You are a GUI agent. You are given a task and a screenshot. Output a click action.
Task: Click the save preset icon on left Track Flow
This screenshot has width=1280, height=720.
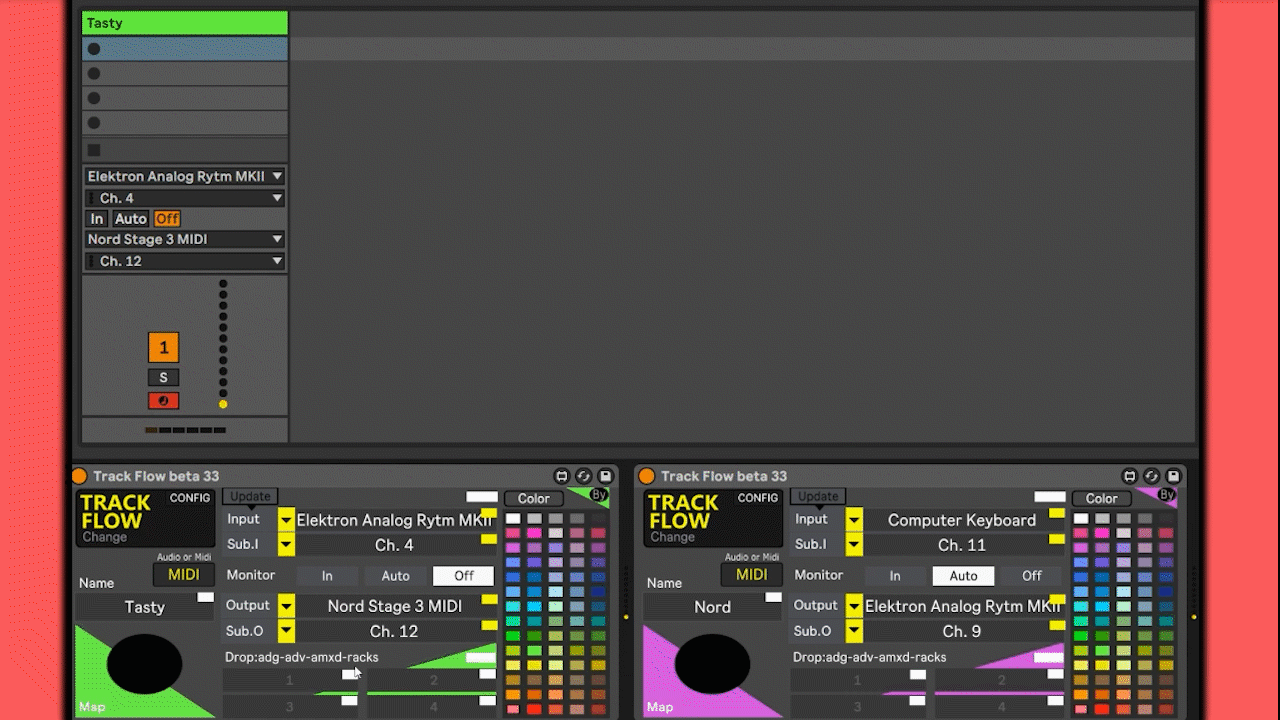point(606,477)
